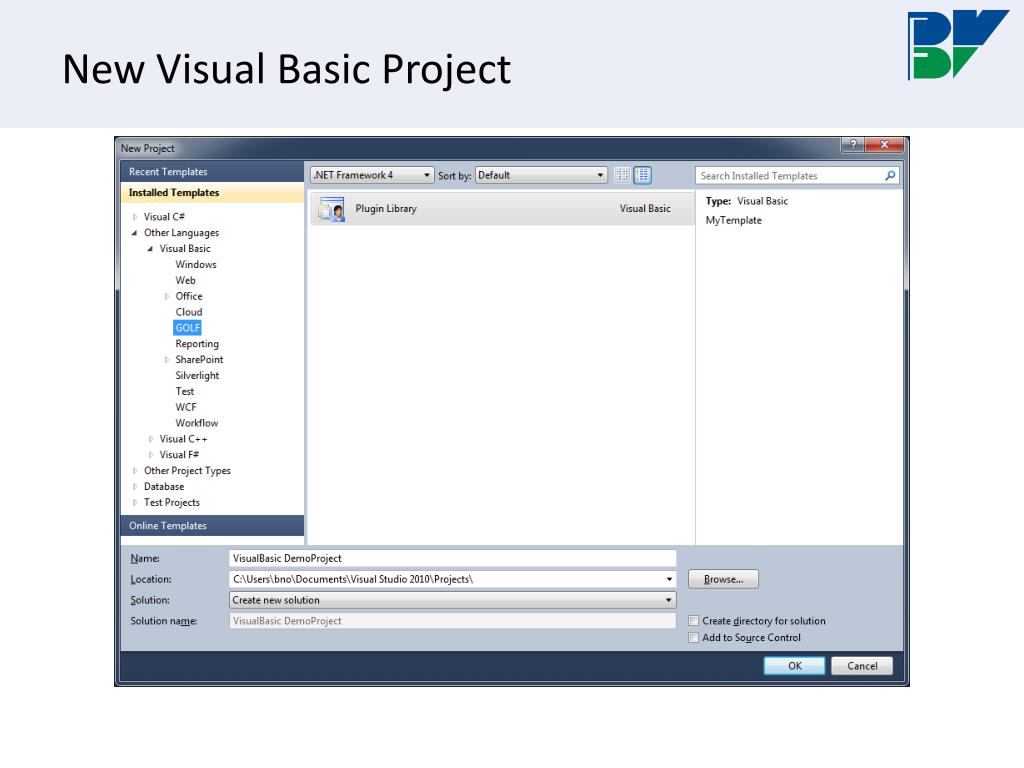The image size is (1024, 768).
Task: Expand the Visual C# node
Action: pyautogui.click(x=135, y=217)
